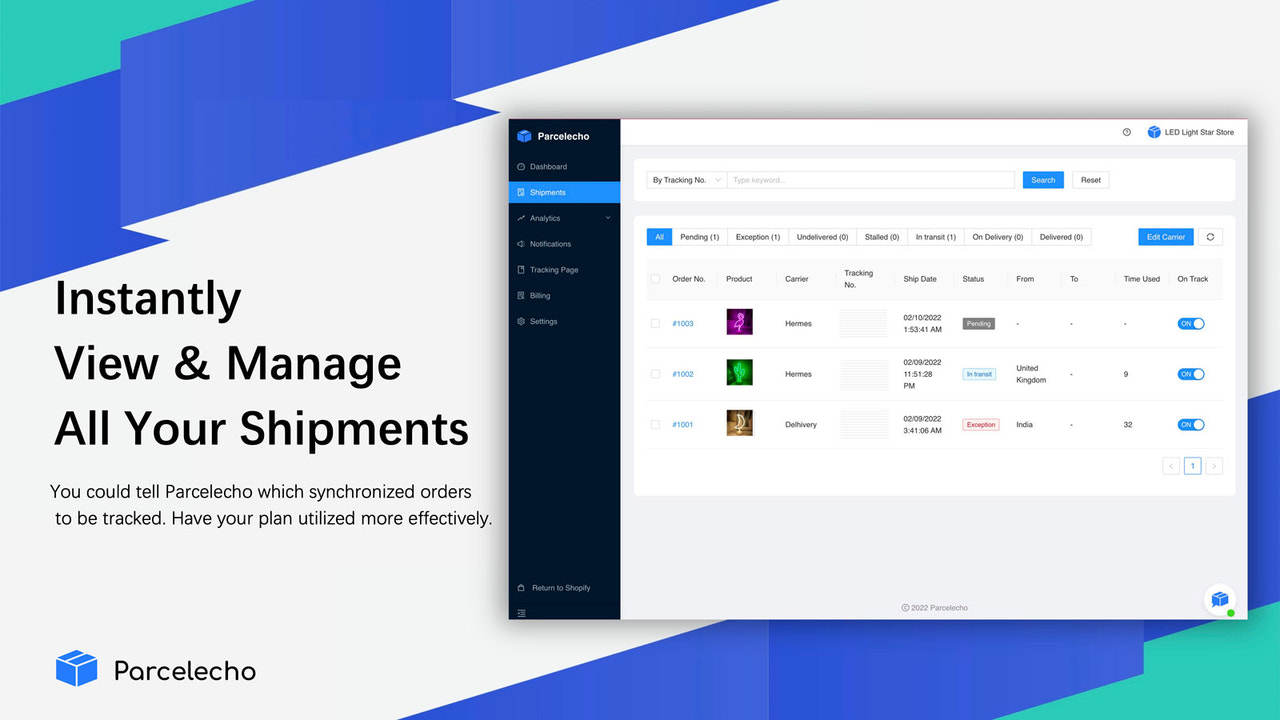Collapse the sidebar with the bottom icon

(x=521, y=612)
